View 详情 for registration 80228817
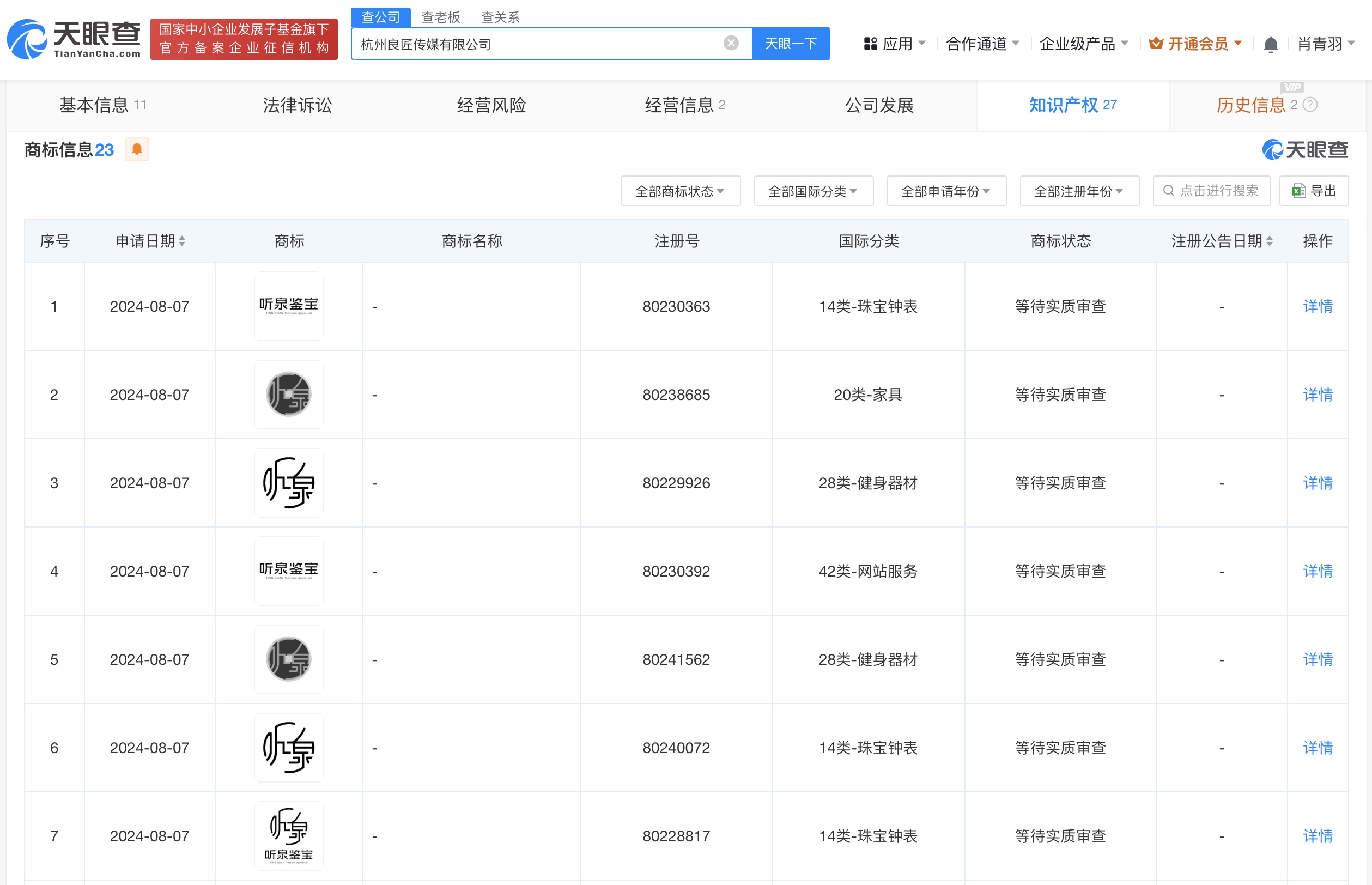This screenshot has height=885, width=1372. tap(1318, 836)
